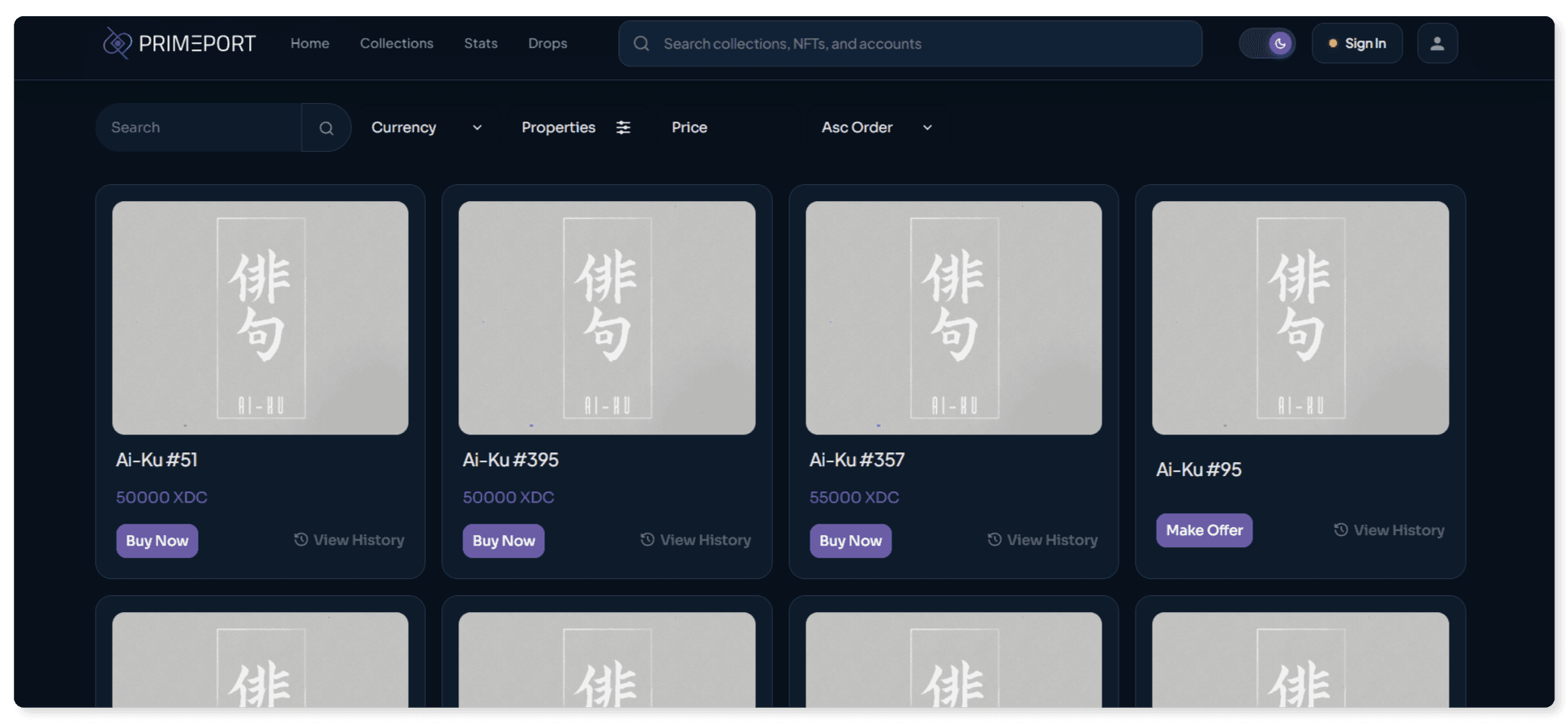Open the Asc Order sort dropdown
This screenshot has height=724, width=1568.
877,127
